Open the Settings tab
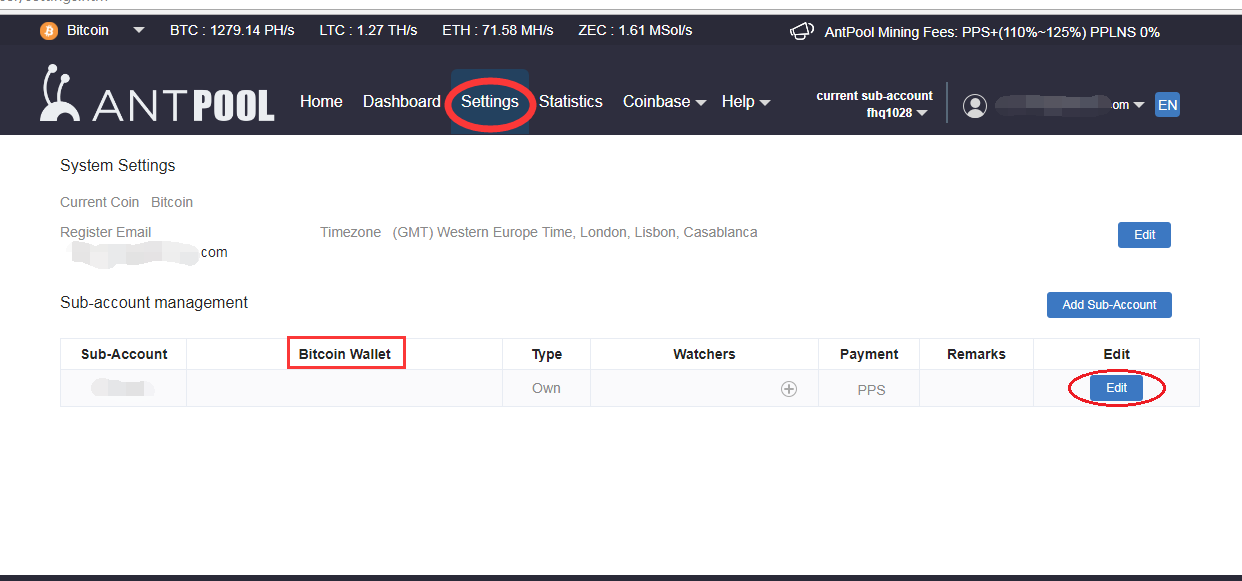Viewport: 1242px width, 581px height. pos(490,101)
